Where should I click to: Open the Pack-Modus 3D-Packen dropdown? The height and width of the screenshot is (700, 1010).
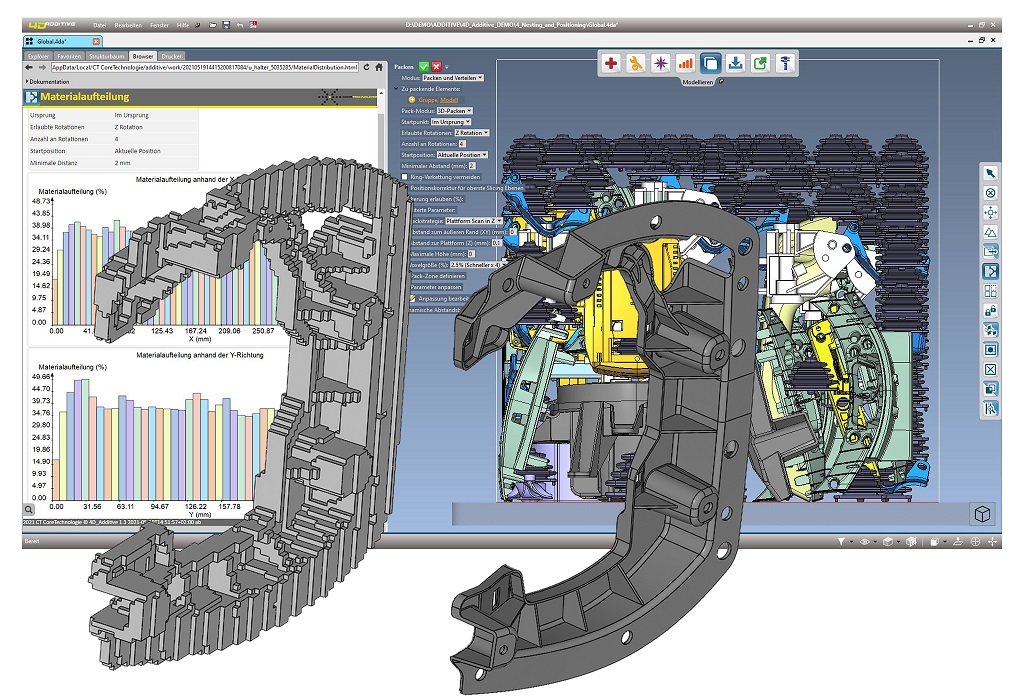452,111
